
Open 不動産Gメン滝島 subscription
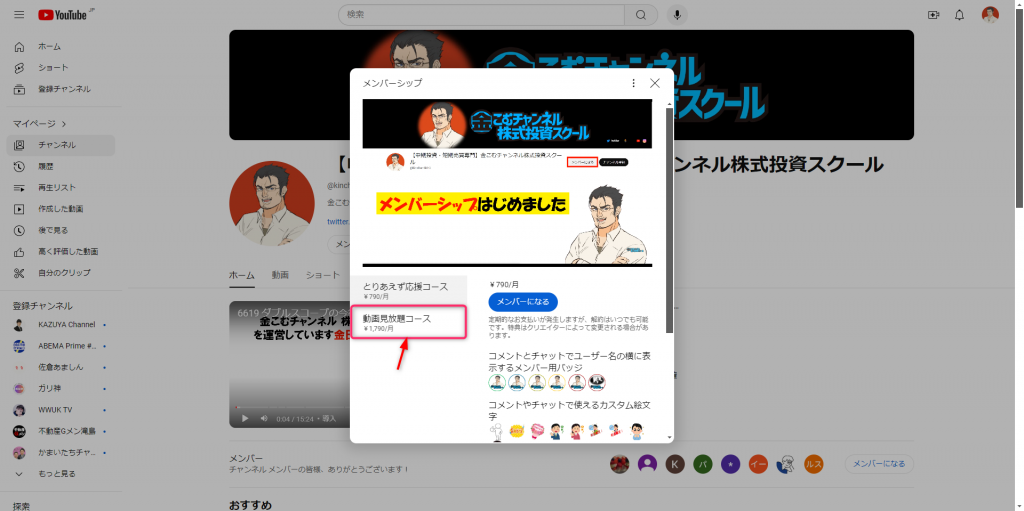coord(61,431)
